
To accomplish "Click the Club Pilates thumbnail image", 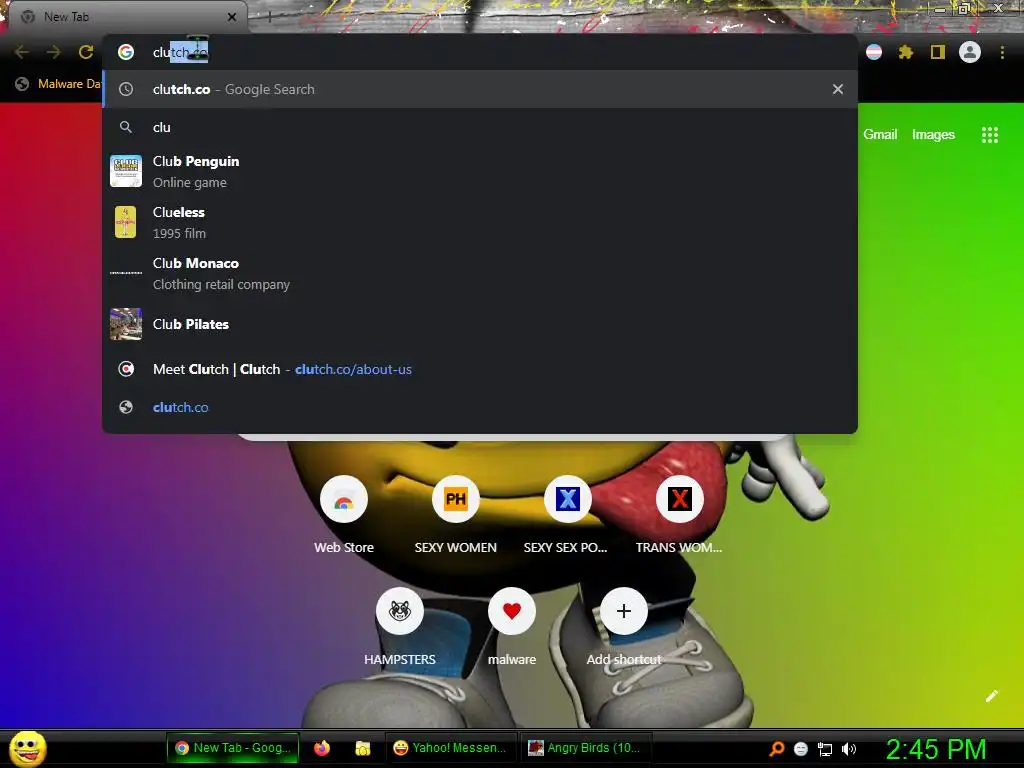I will coord(126,324).
